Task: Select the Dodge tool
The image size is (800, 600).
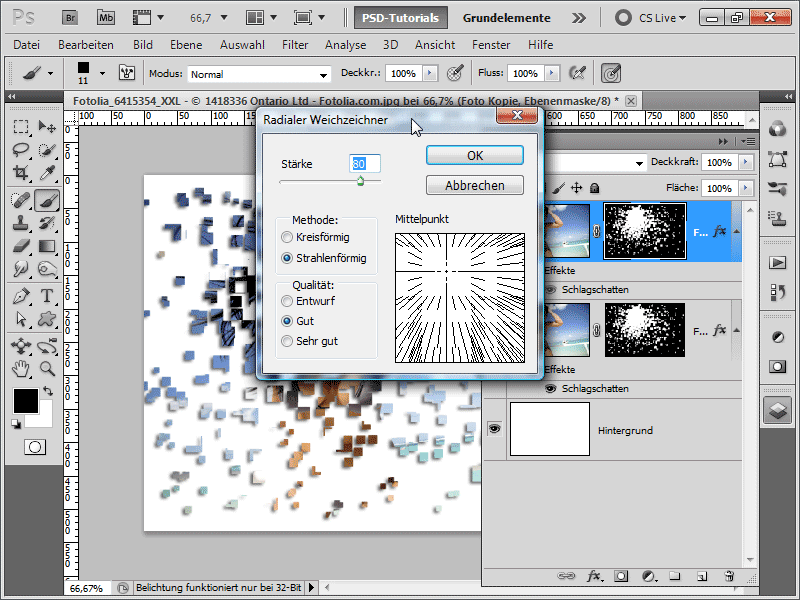Action: pyautogui.click(x=47, y=269)
